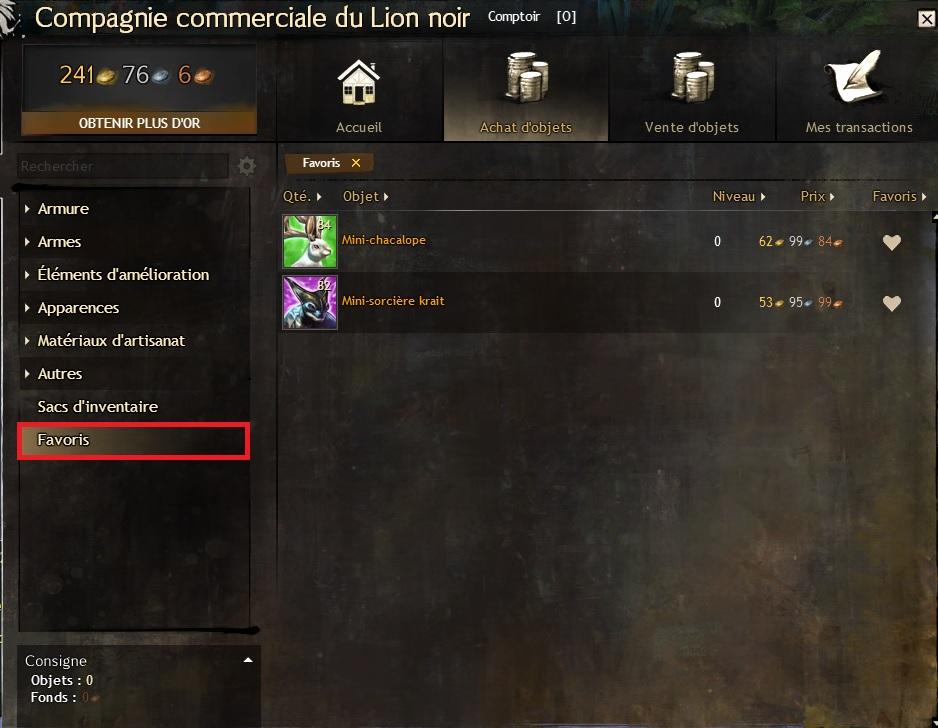This screenshot has height=728, width=938.
Task: Collapse the Consigne panel arrow
Action: pyautogui.click(x=248, y=660)
